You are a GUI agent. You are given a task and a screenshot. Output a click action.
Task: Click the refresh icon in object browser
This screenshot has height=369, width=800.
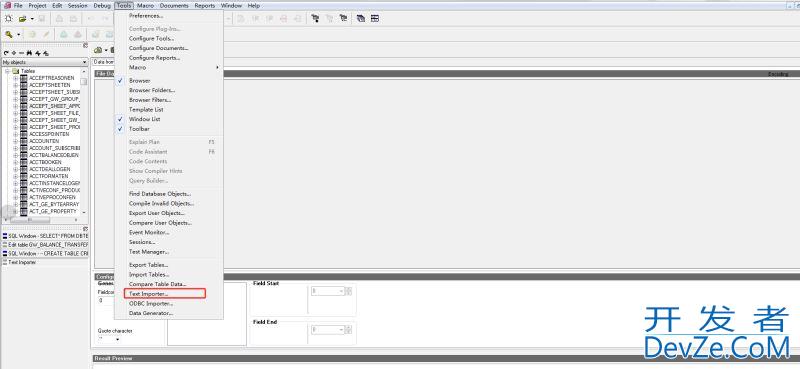(x=6, y=53)
